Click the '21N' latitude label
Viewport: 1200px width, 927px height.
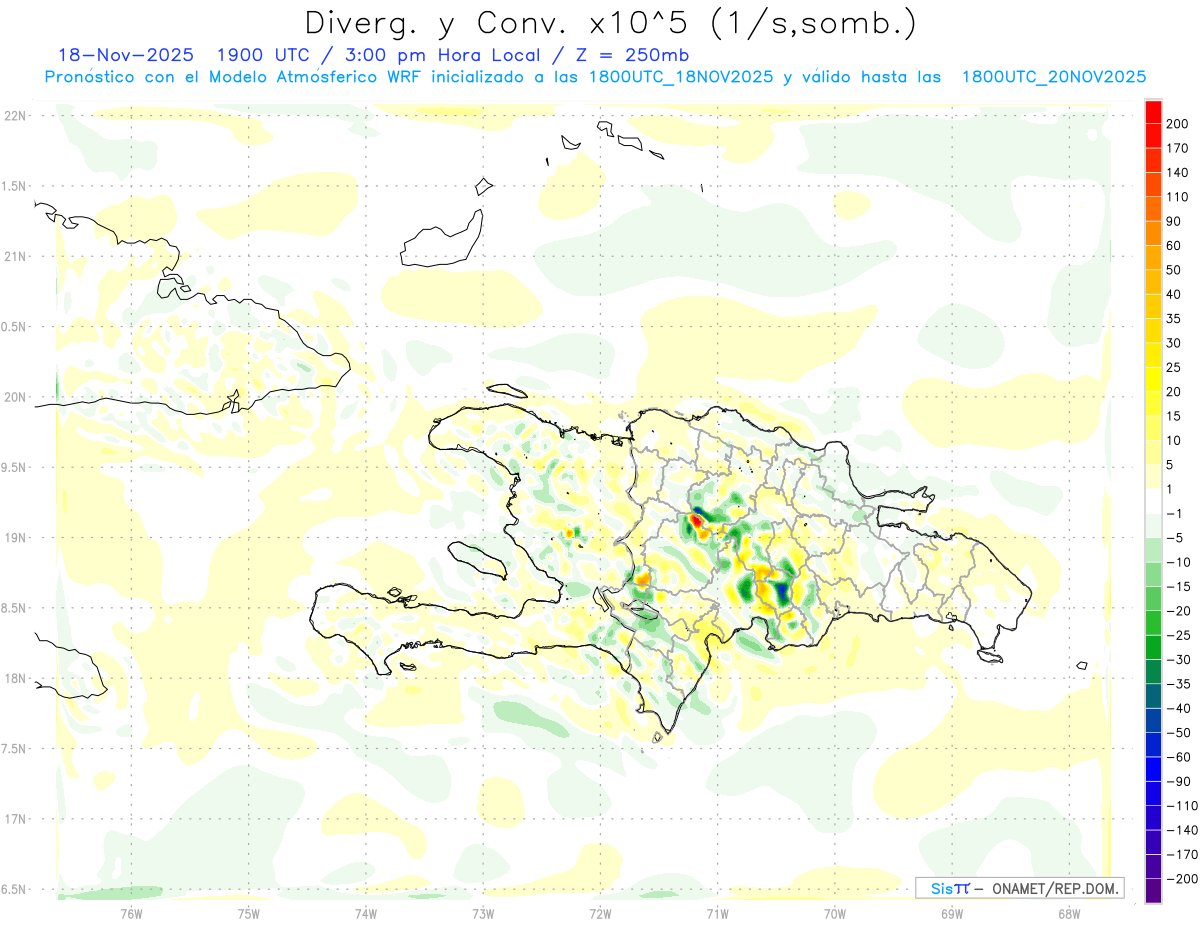[15, 257]
